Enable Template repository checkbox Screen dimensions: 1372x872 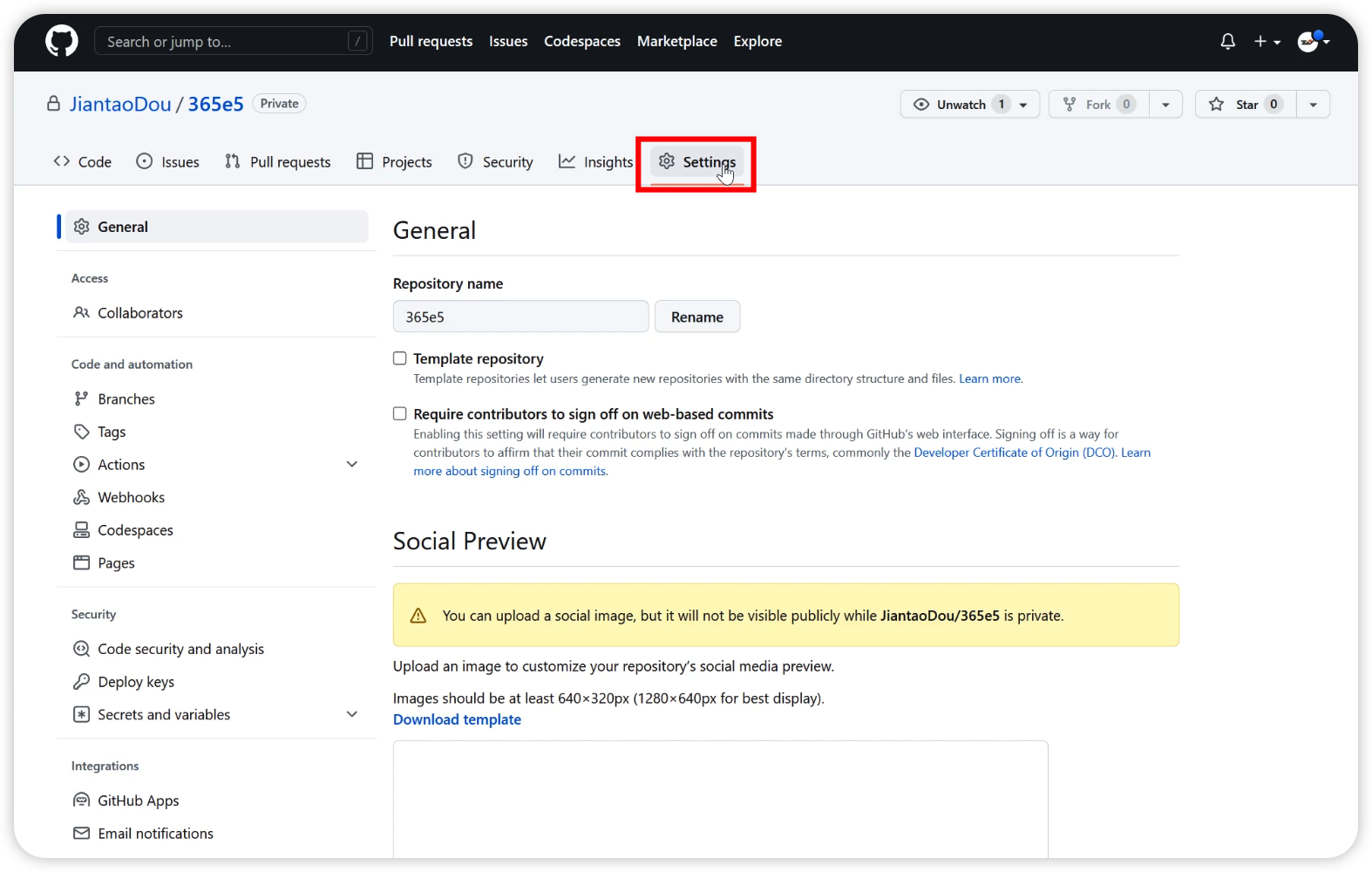pos(400,358)
